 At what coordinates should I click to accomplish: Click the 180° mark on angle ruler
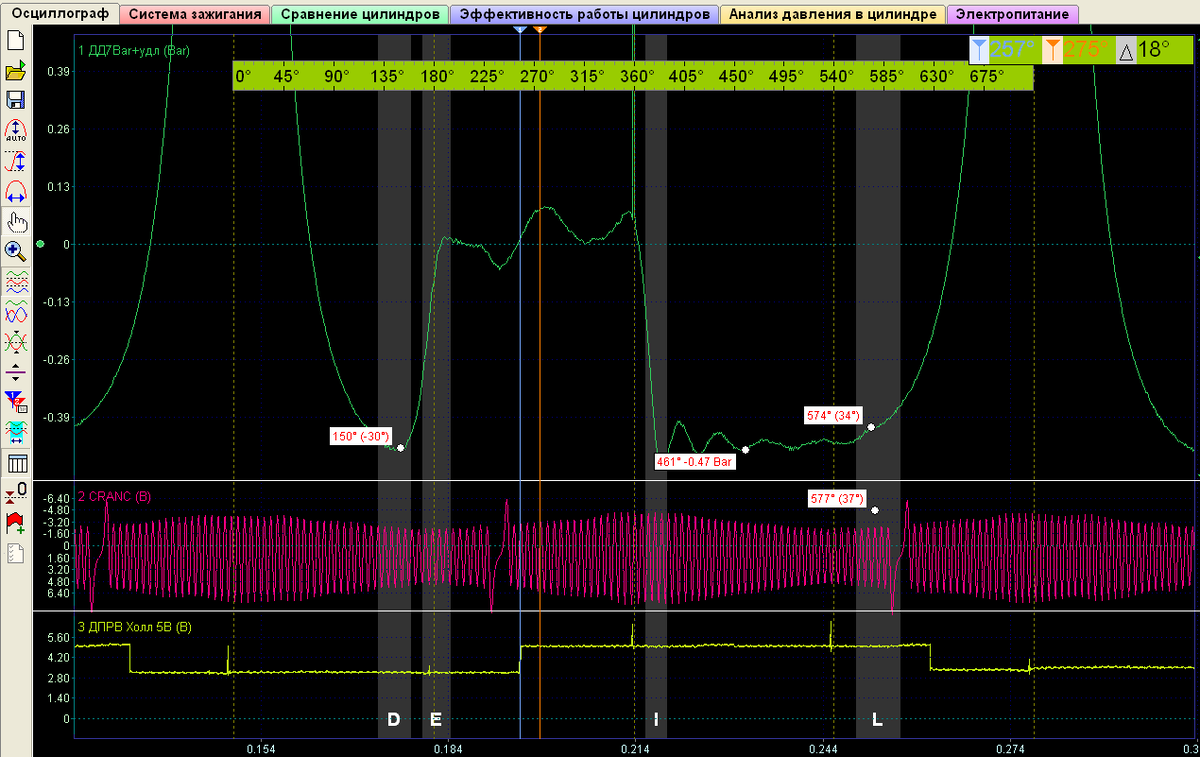tap(436, 76)
